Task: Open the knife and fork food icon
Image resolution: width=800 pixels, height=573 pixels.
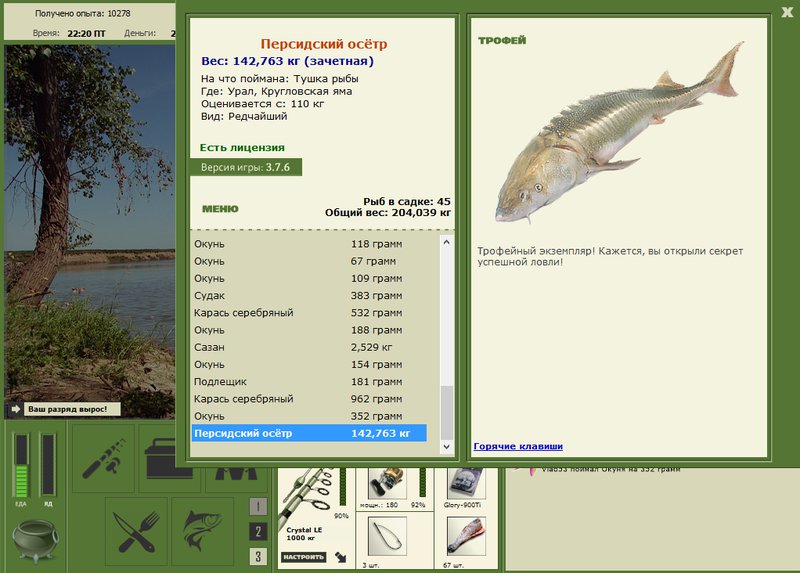Action: pos(136,532)
